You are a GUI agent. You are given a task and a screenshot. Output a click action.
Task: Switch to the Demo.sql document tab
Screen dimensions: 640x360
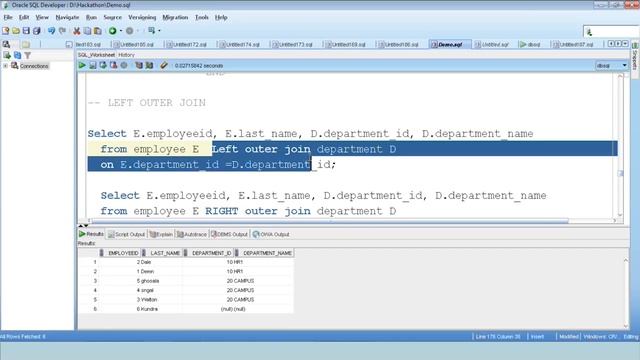pos(450,44)
